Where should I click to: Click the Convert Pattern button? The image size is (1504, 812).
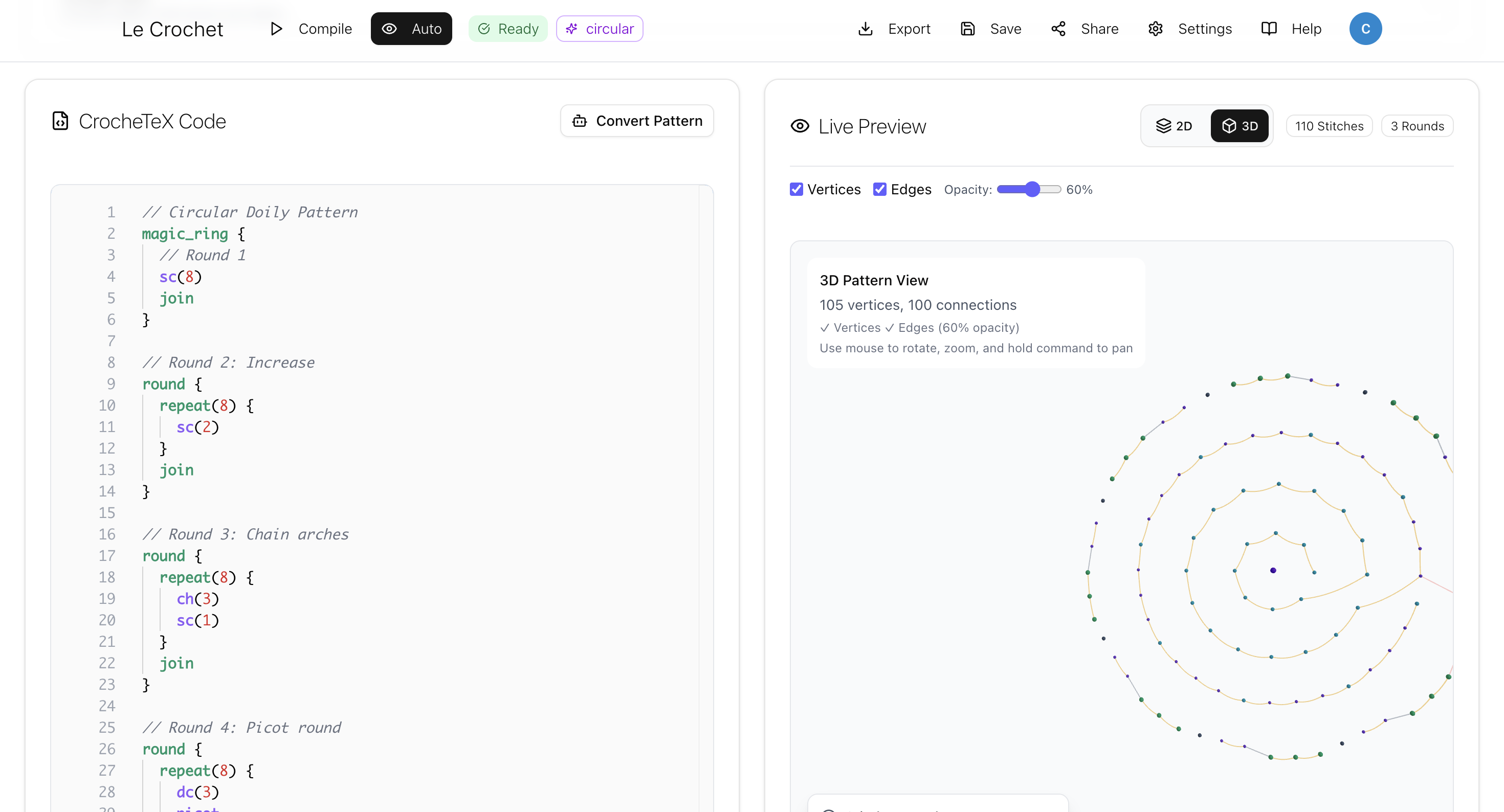[636, 121]
